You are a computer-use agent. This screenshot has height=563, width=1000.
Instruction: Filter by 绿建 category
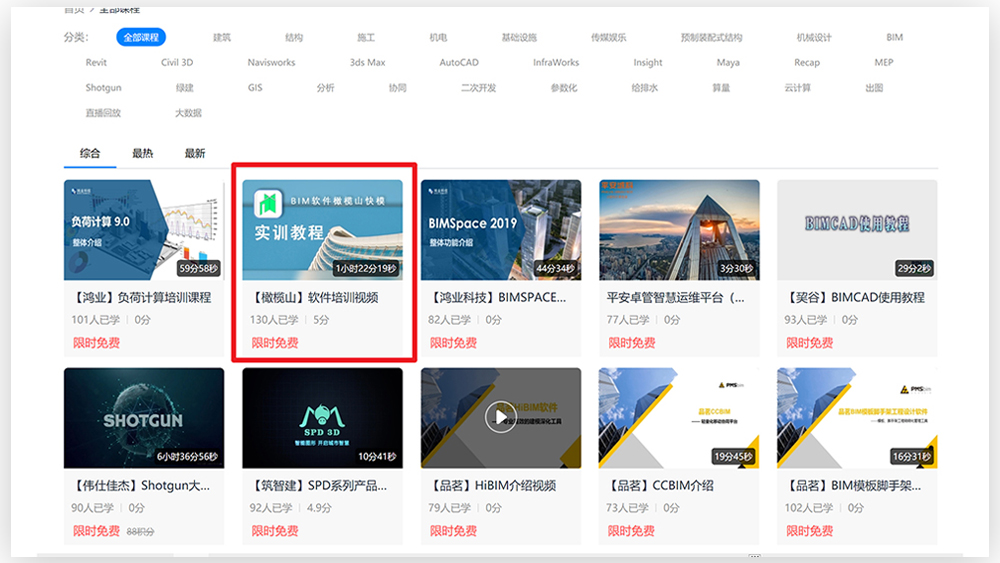coord(184,88)
